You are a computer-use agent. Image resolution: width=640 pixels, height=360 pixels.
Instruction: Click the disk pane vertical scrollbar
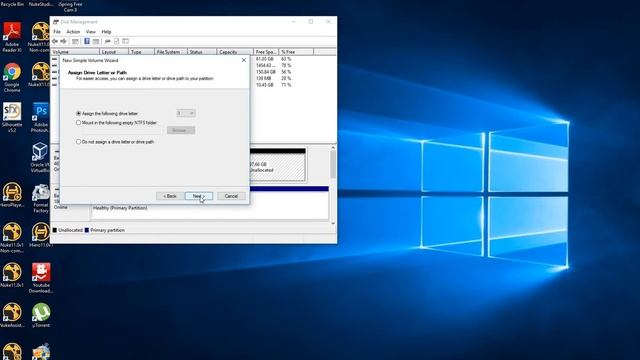click(333, 185)
